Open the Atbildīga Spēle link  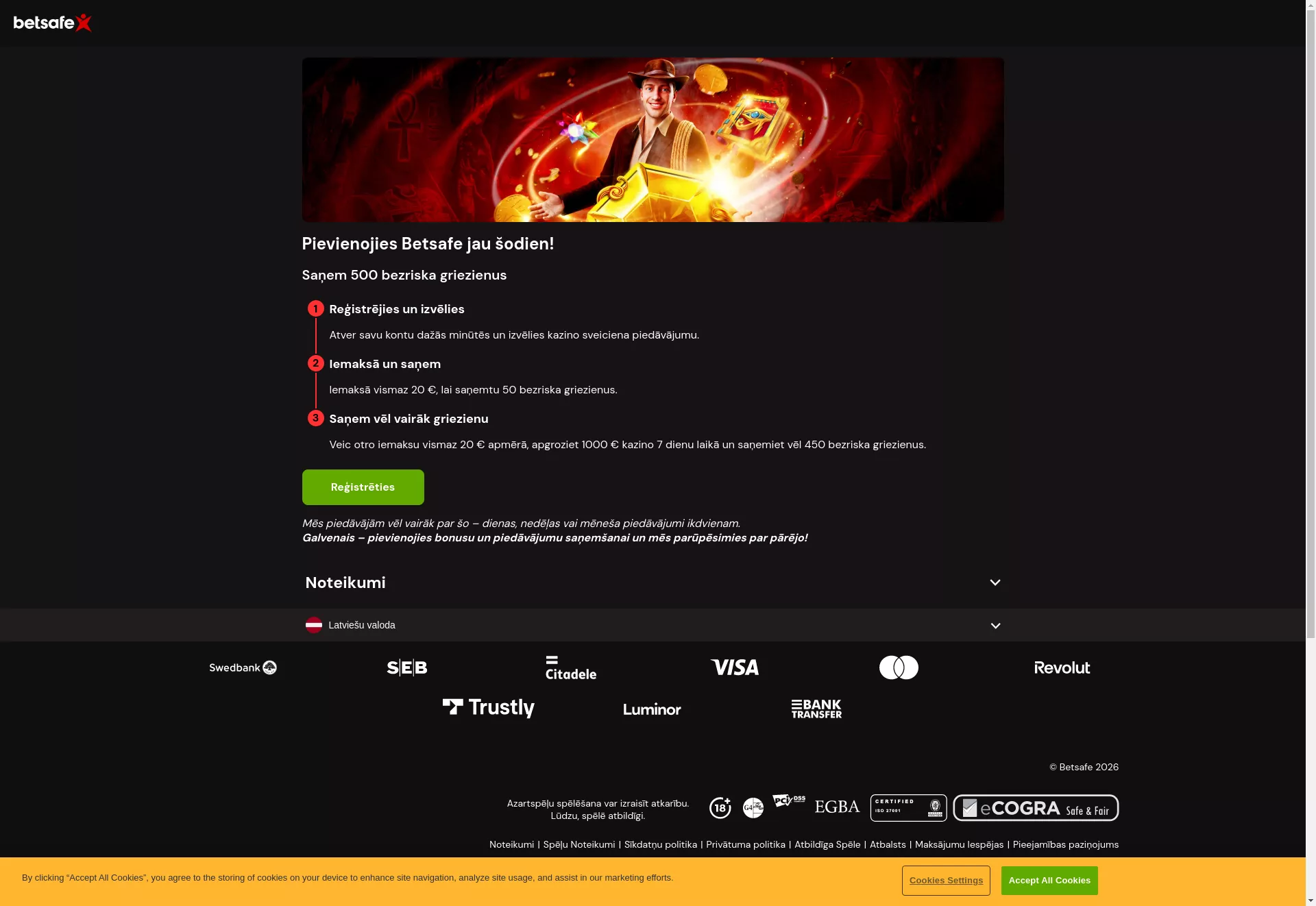tap(827, 844)
